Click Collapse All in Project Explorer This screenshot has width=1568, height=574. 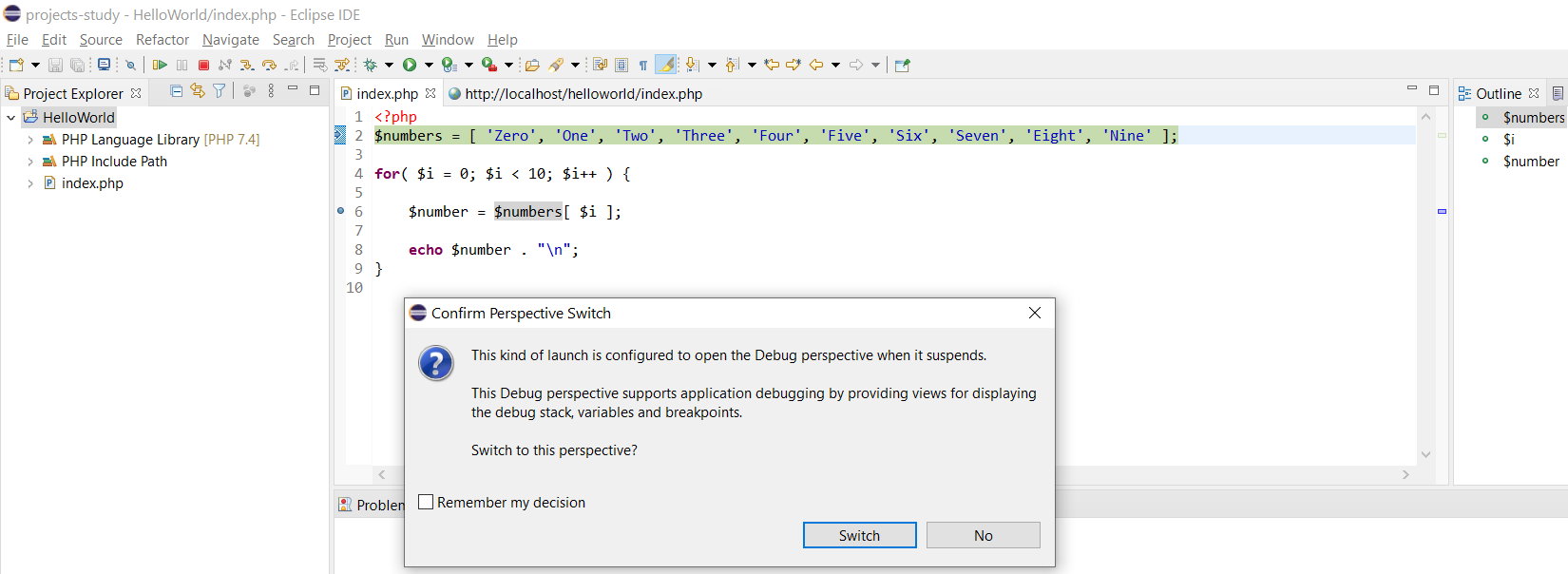pyautogui.click(x=176, y=91)
